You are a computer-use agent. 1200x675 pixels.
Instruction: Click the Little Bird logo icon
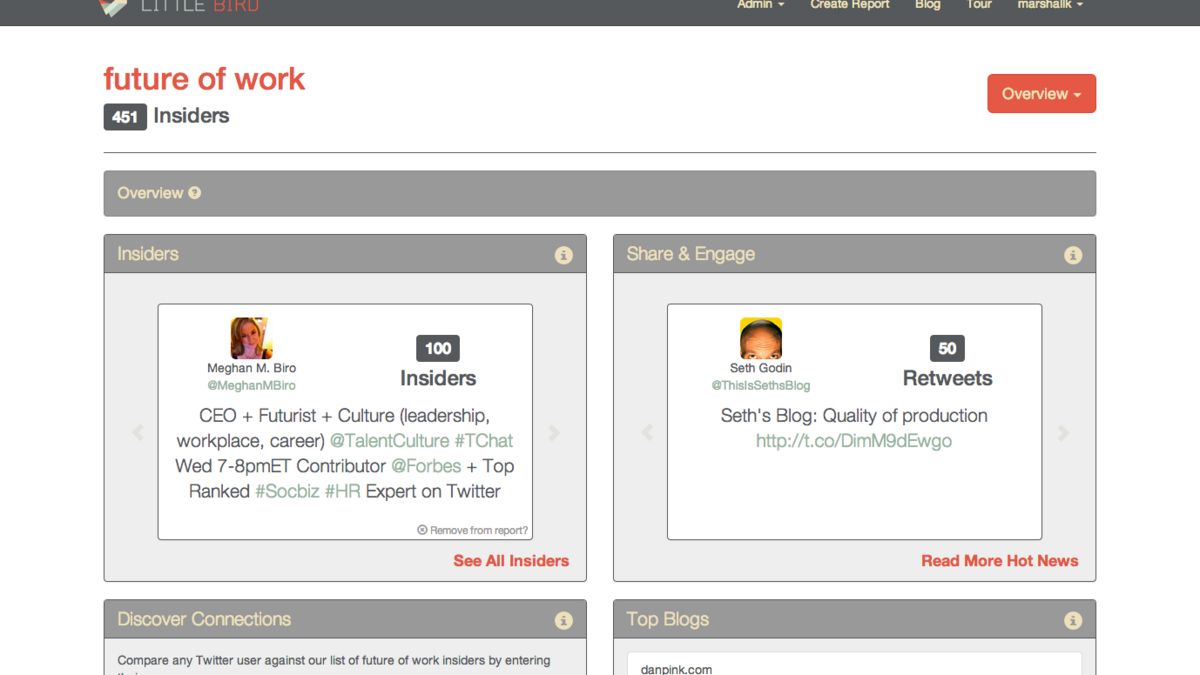[114, 7]
